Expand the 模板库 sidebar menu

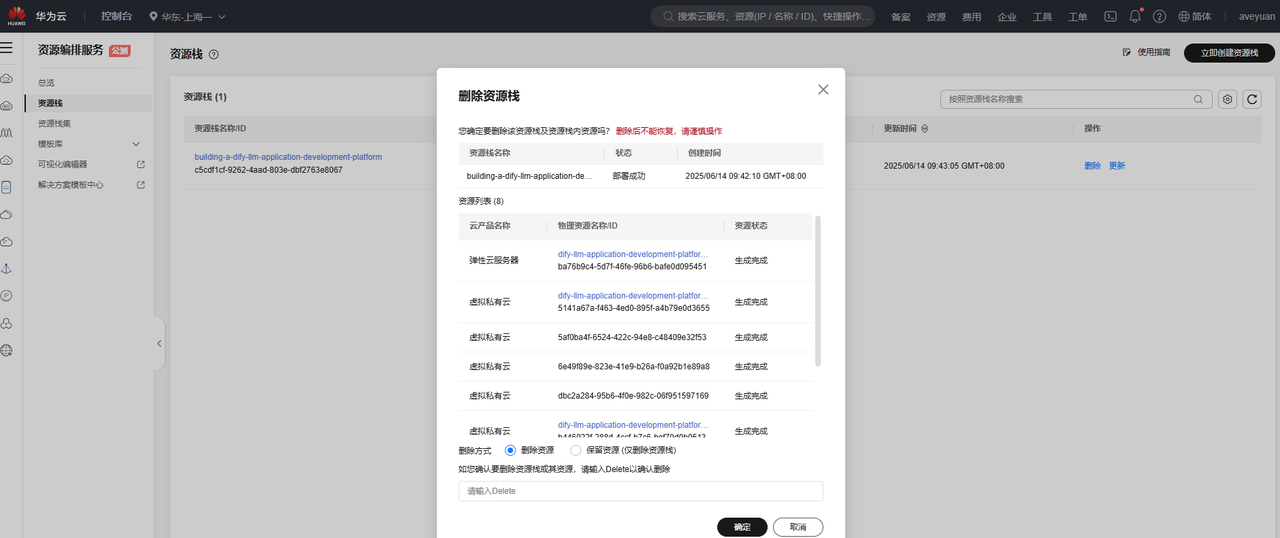point(88,144)
